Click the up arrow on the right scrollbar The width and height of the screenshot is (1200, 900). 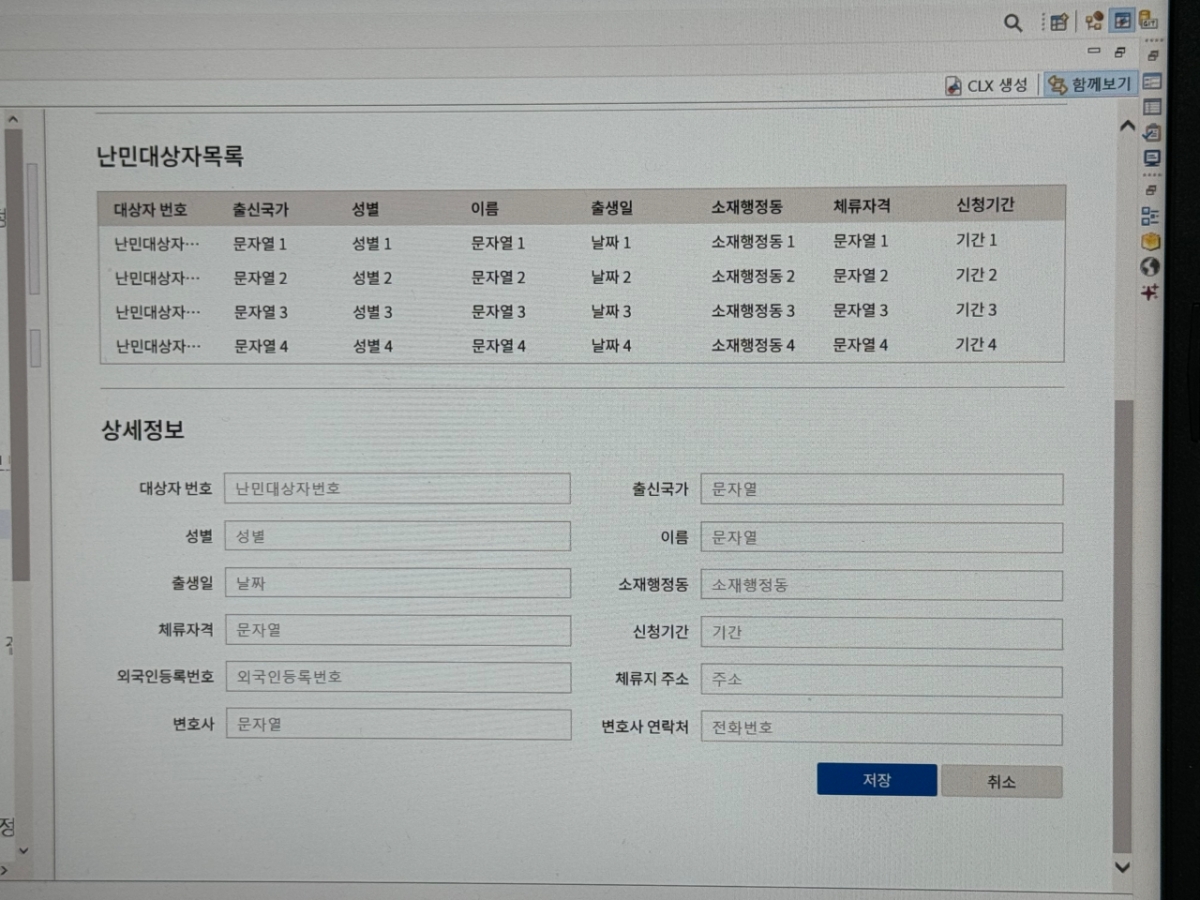pos(1127,126)
